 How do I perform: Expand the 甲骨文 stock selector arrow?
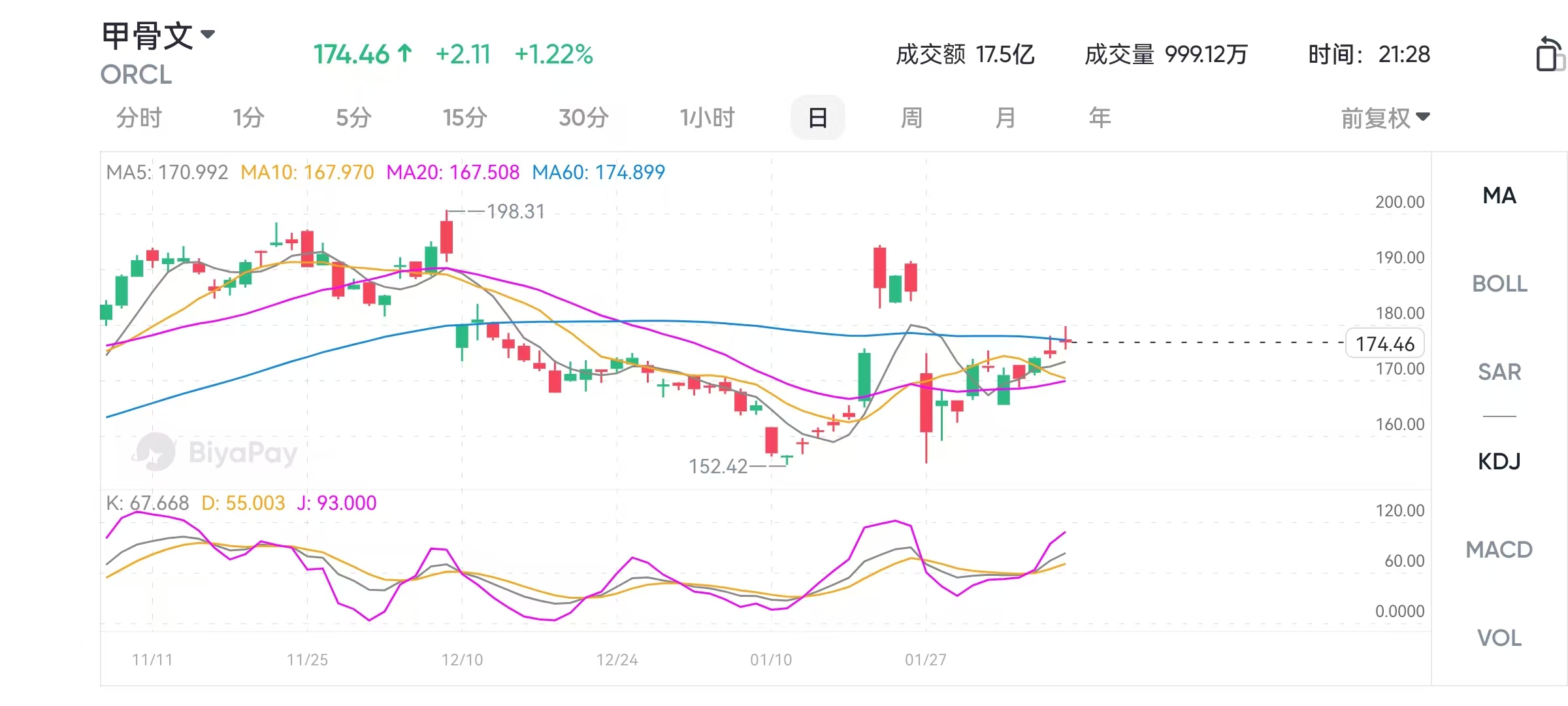click(208, 35)
